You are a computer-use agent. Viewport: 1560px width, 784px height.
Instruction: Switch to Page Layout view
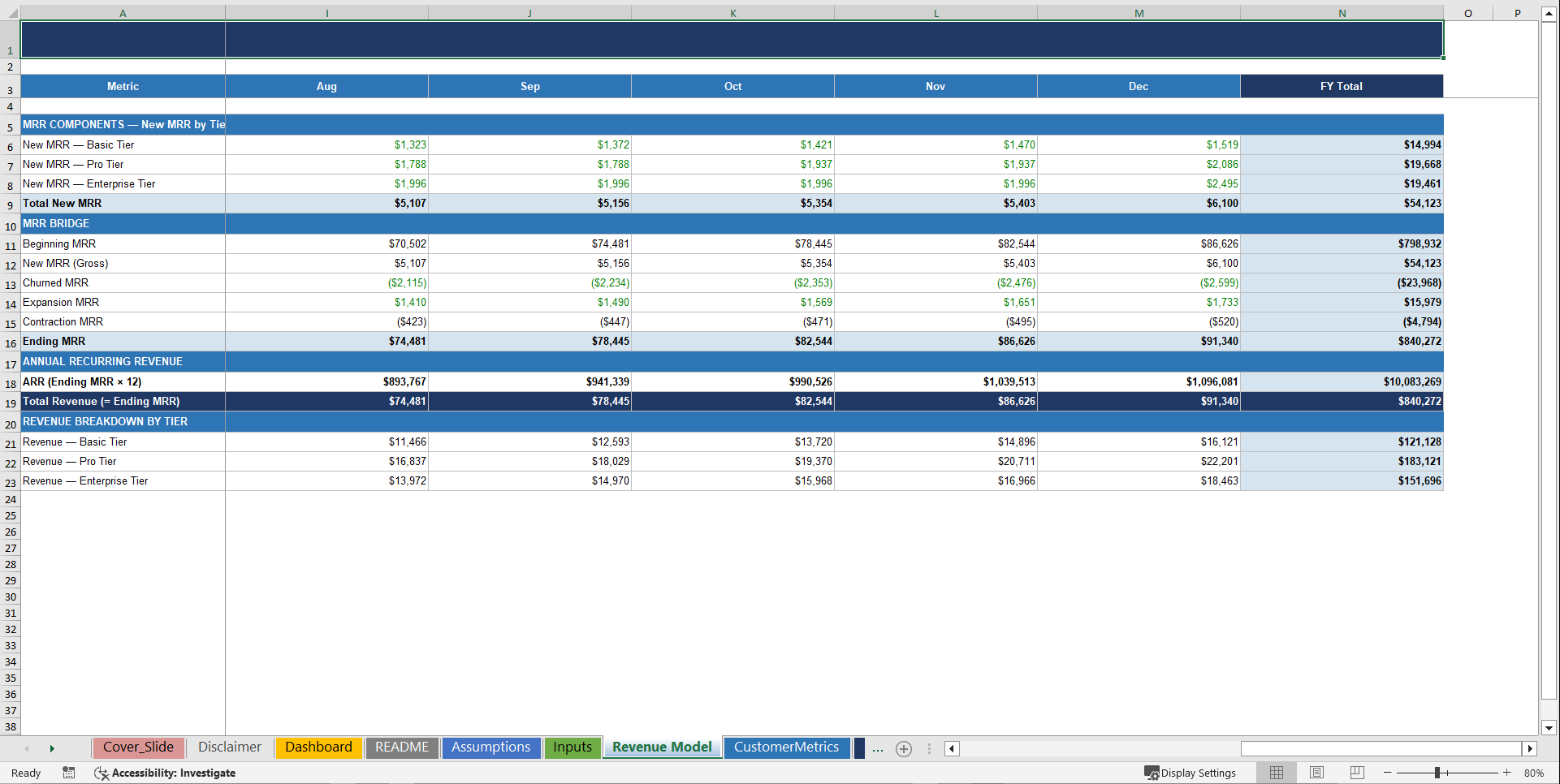1316,773
